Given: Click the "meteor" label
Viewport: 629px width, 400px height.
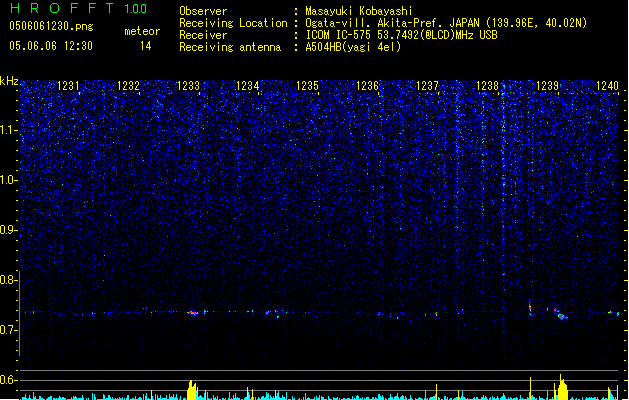Looking at the screenshot, I should [x=142, y=31].
